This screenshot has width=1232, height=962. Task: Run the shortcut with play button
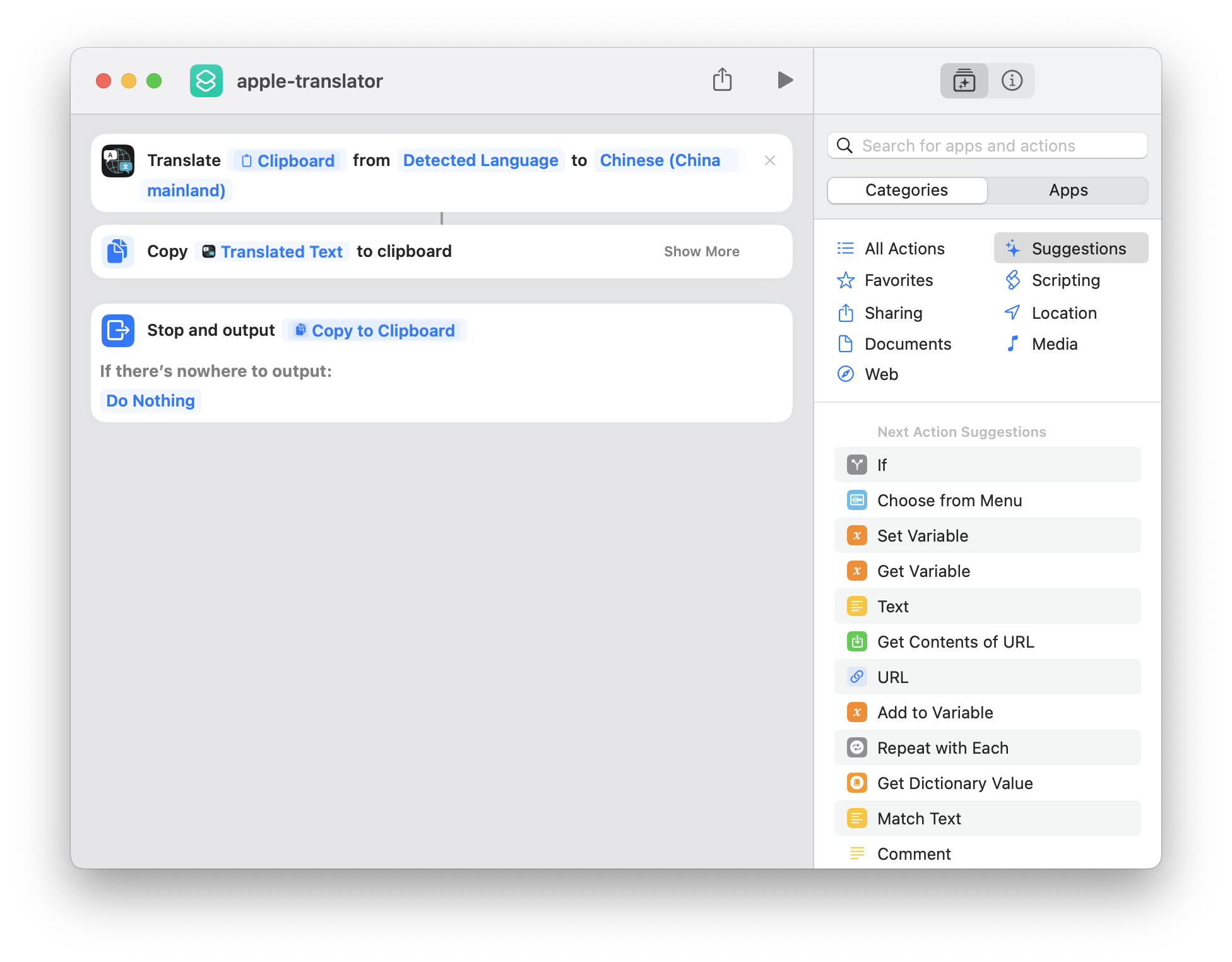click(x=785, y=80)
